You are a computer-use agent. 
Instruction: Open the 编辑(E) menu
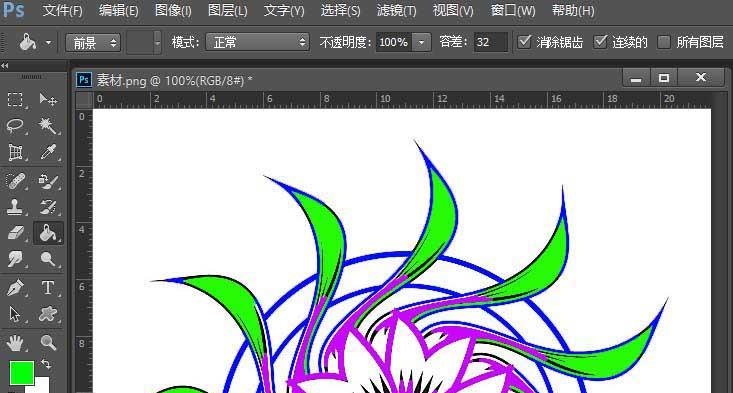click(x=119, y=10)
